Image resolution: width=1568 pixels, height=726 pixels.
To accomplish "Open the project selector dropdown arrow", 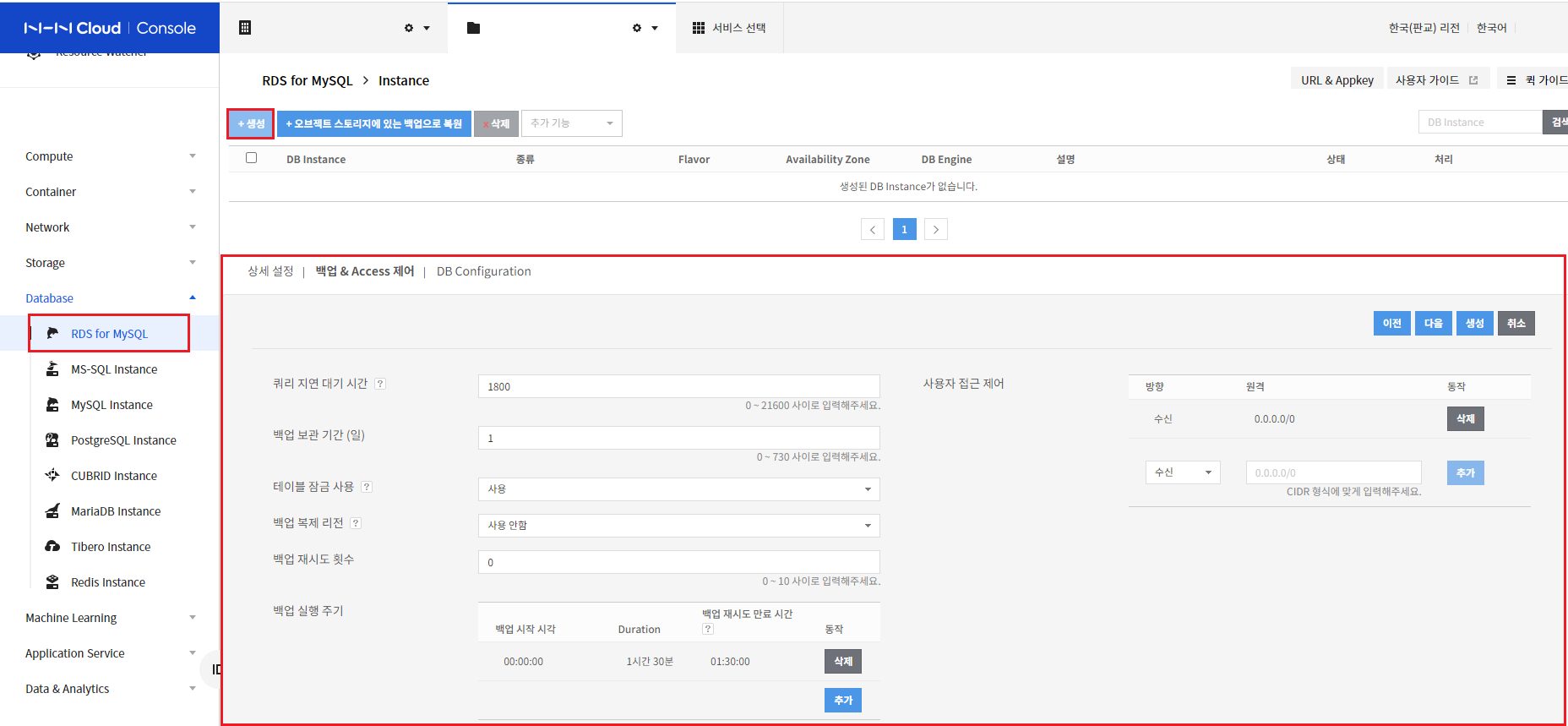I will 655,28.
